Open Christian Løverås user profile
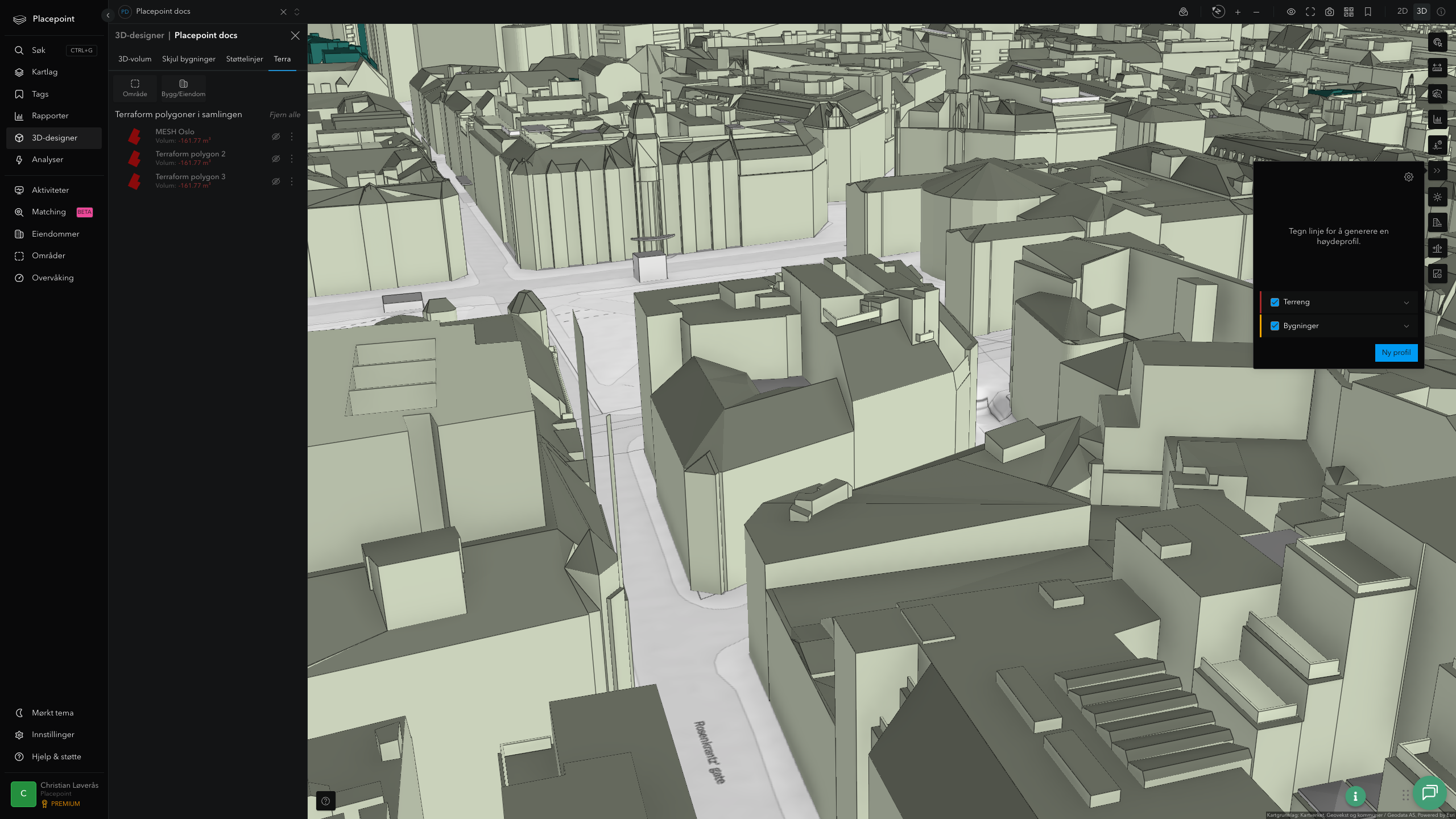 (x=54, y=794)
